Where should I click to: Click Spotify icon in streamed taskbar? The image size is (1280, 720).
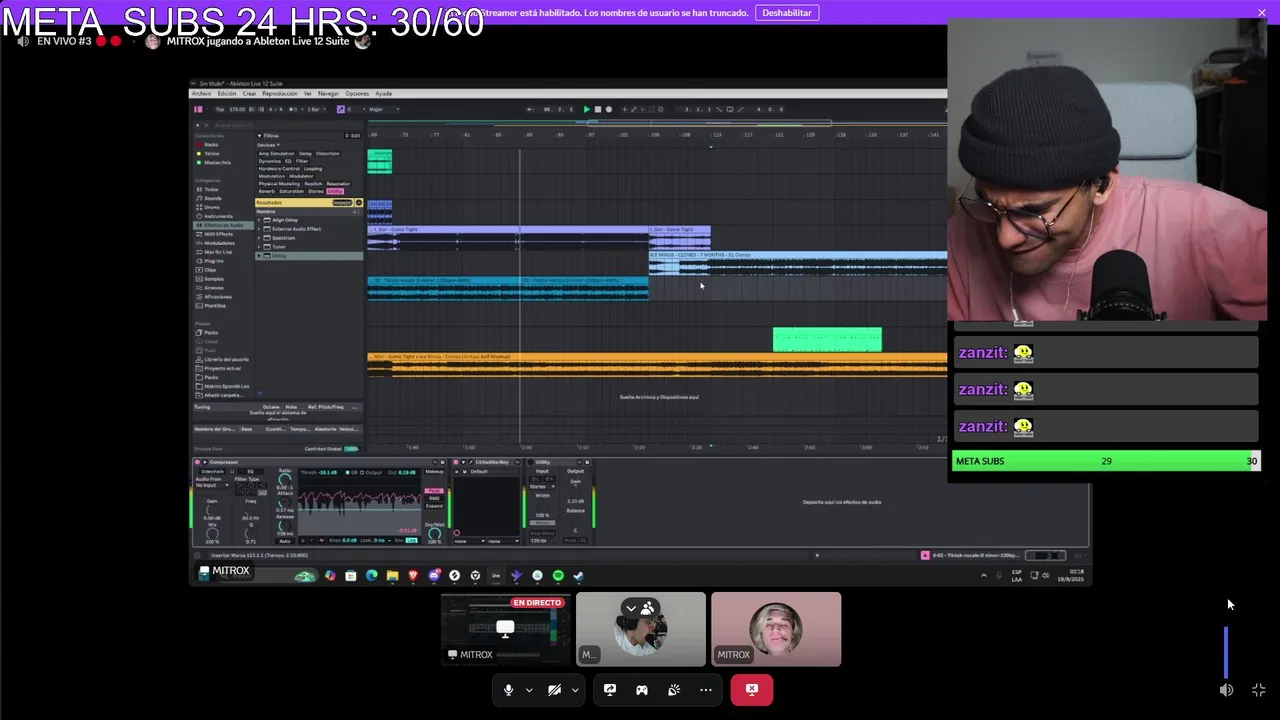[x=558, y=576]
